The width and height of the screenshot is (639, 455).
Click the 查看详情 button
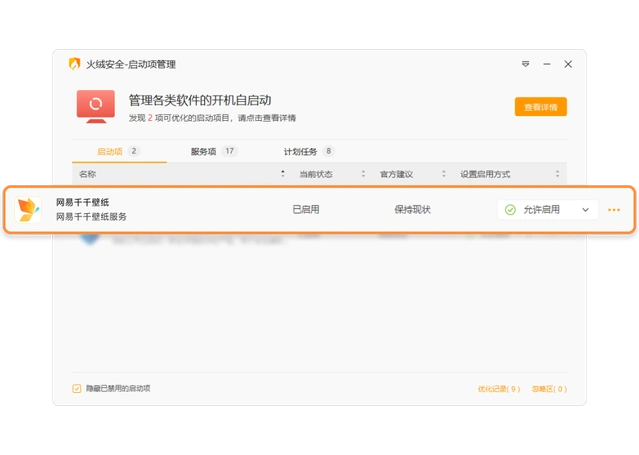(x=540, y=107)
